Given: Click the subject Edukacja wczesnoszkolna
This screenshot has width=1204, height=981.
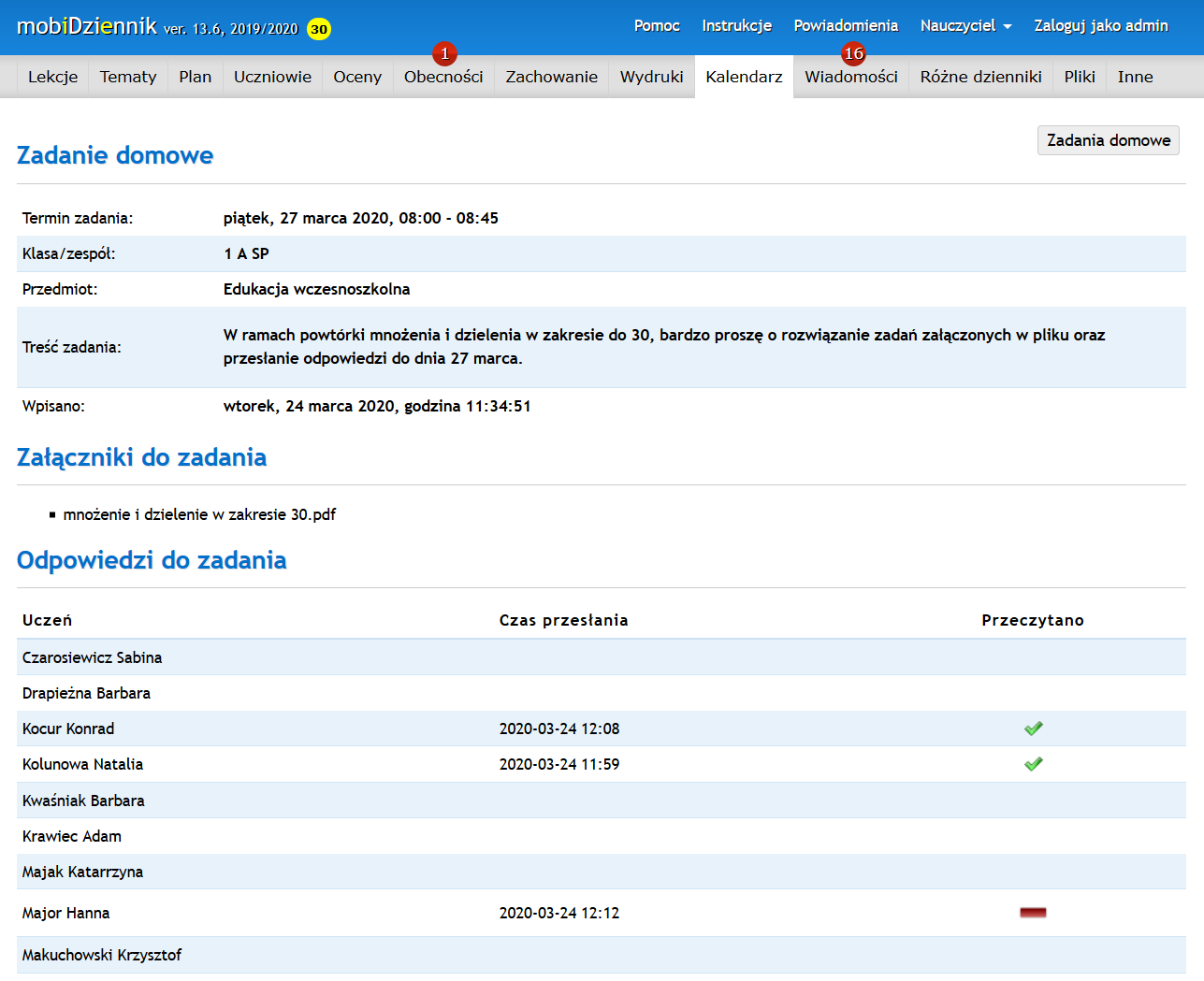Looking at the screenshot, I should tap(316, 289).
